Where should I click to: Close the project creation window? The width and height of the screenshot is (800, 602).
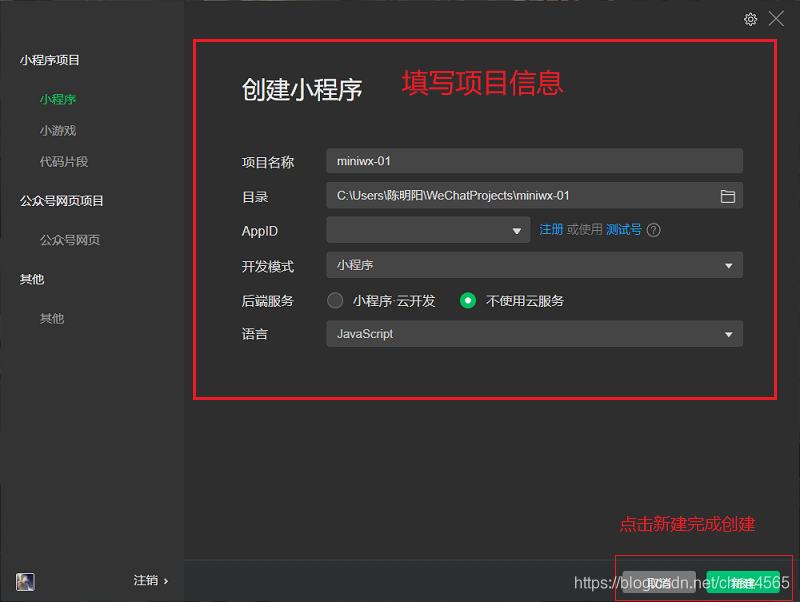[x=776, y=19]
